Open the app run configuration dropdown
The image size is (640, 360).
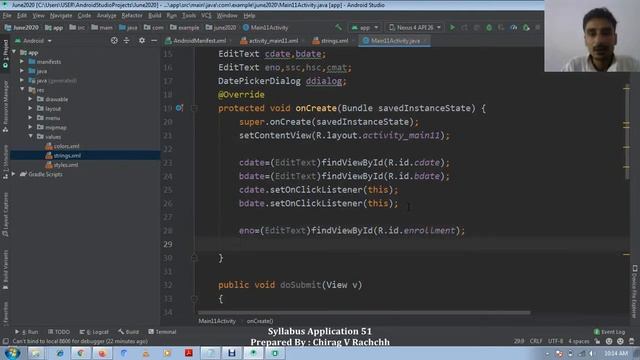[x=364, y=27]
